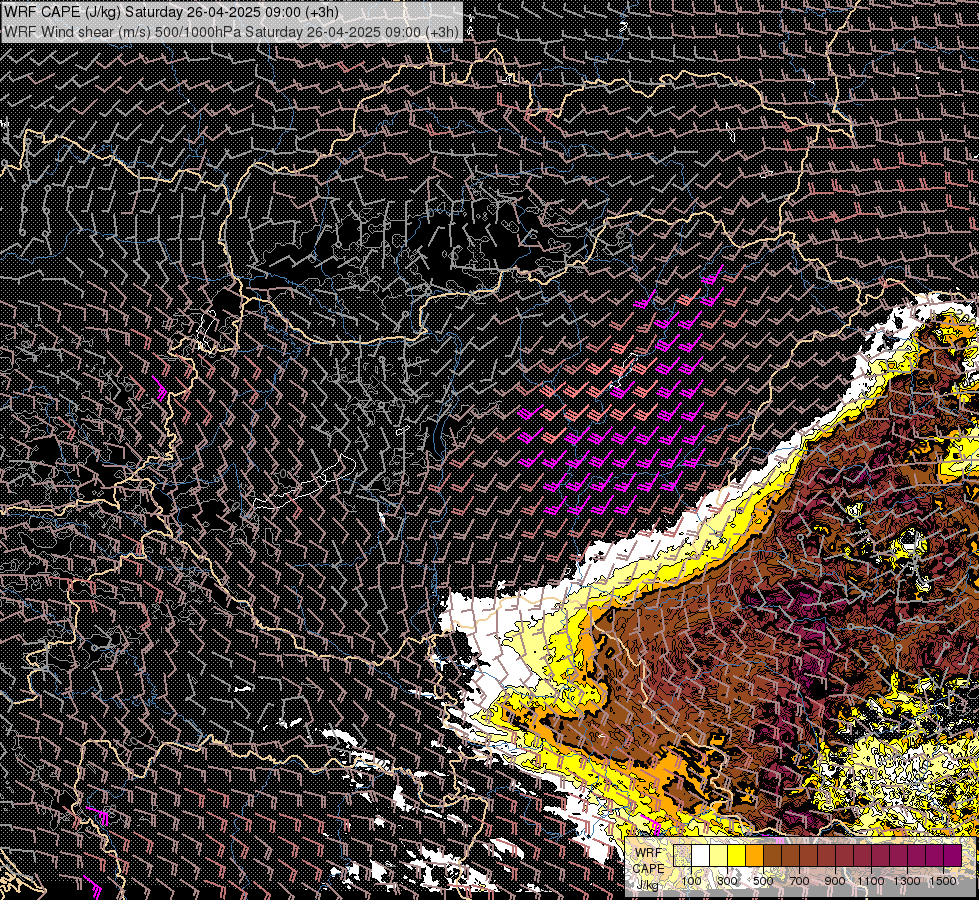Click the legend value 1300
979x900 pixels.
tap(907, 881)
